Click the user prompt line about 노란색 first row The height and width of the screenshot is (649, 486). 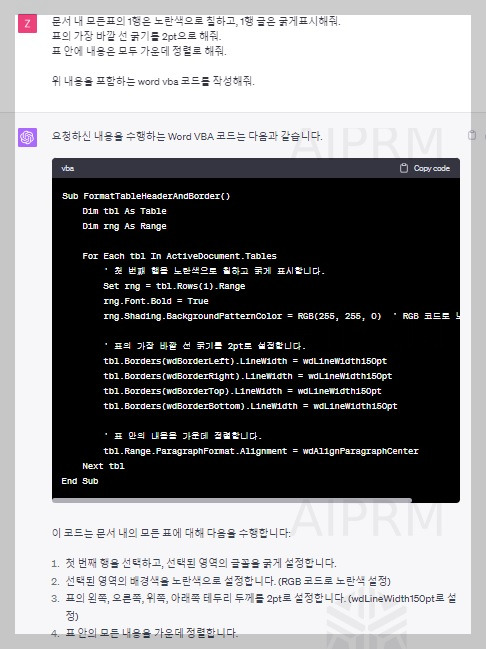[x=196, y=21]
